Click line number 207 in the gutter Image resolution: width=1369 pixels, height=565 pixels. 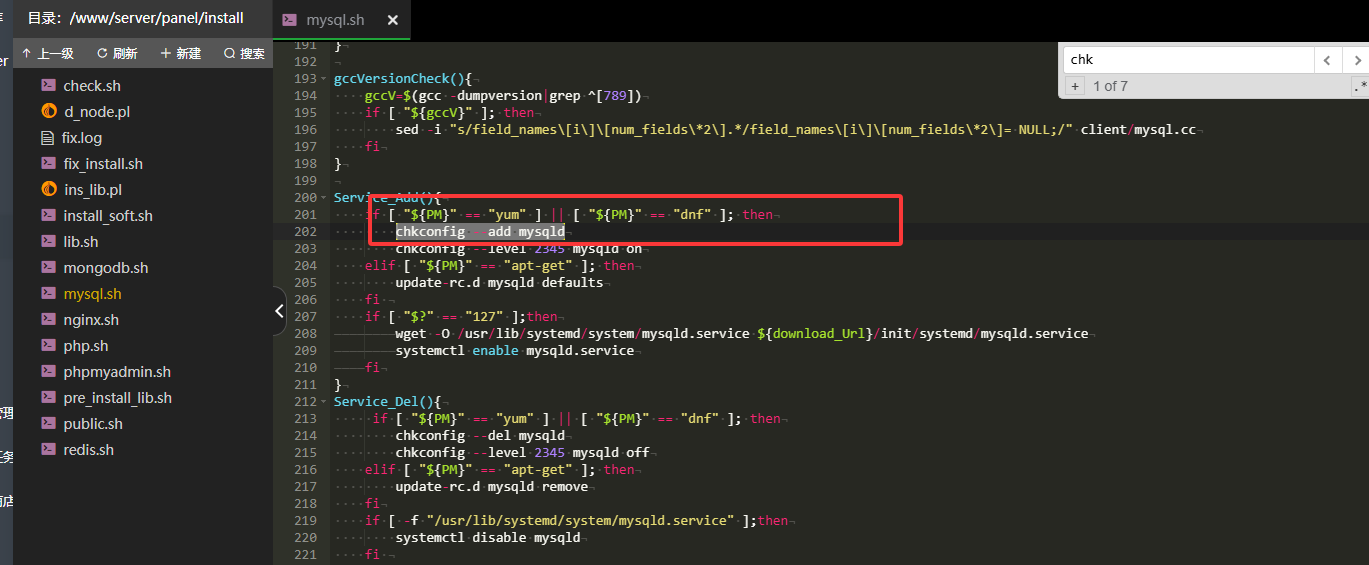point(304,316)
